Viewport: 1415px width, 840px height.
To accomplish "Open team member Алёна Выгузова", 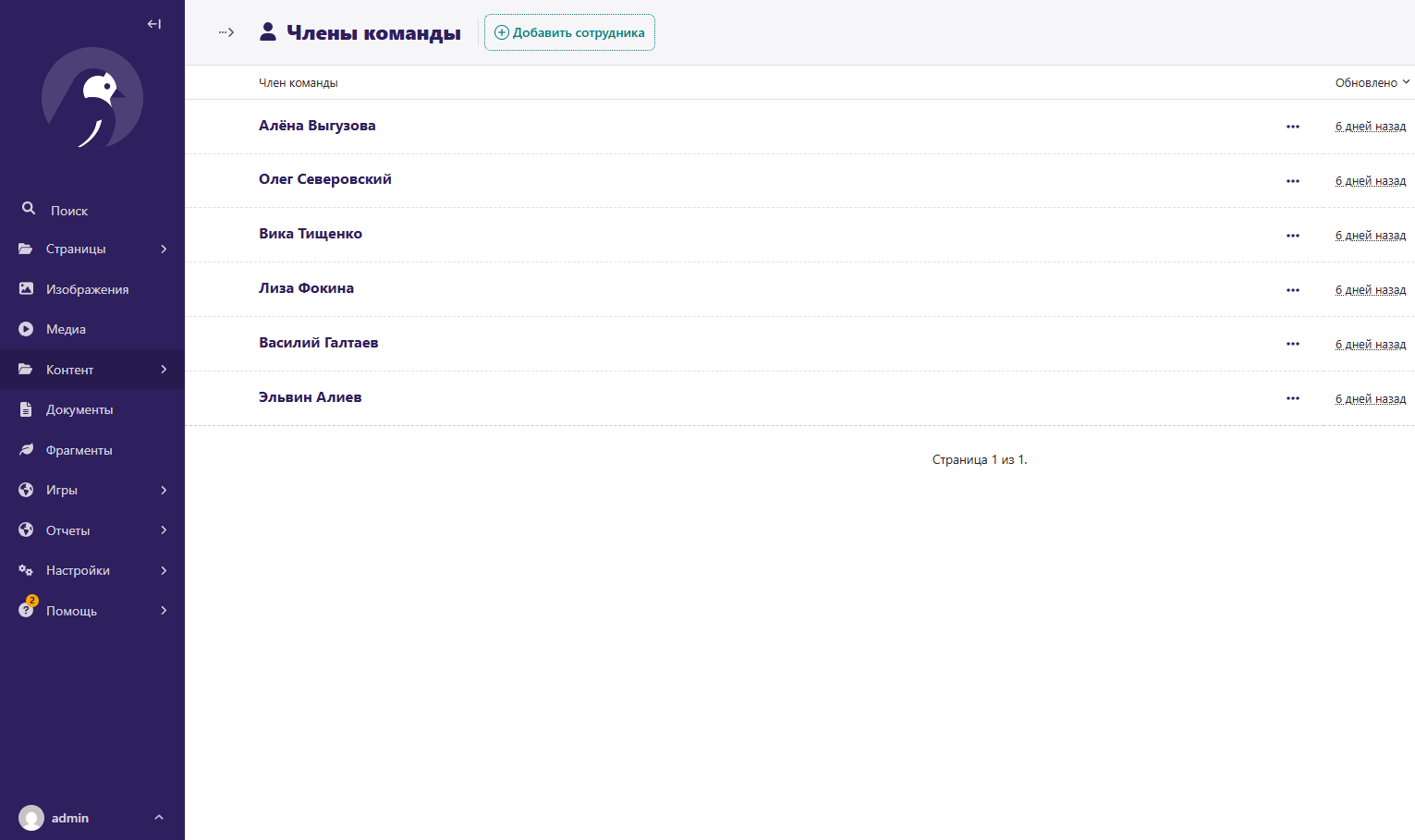I will (317, 126).
